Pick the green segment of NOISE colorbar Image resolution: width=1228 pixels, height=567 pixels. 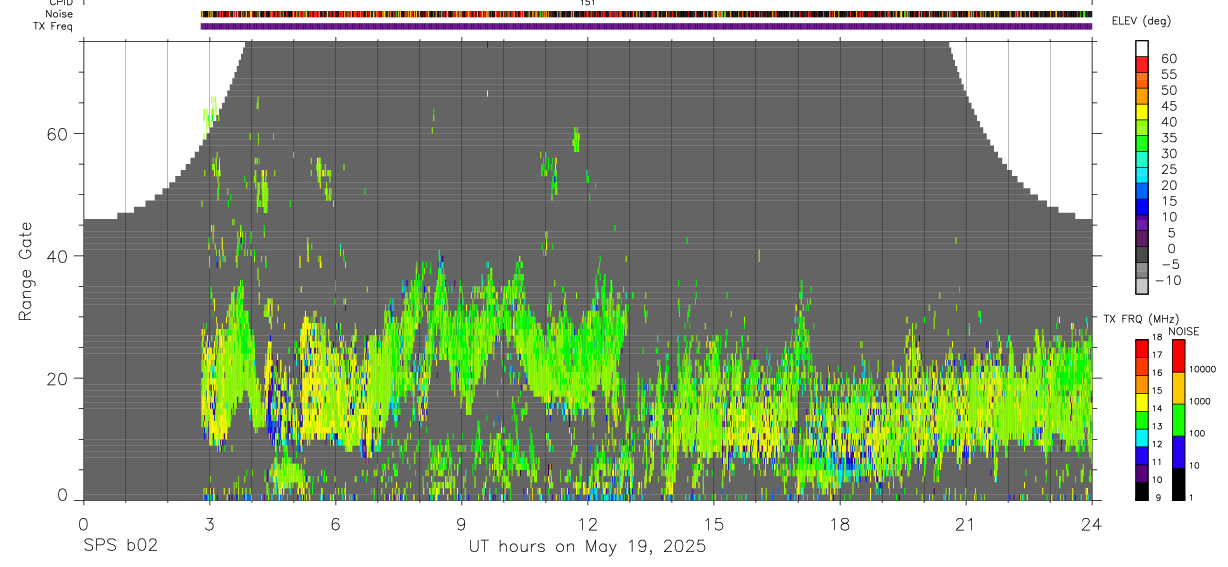point(1177,420)
